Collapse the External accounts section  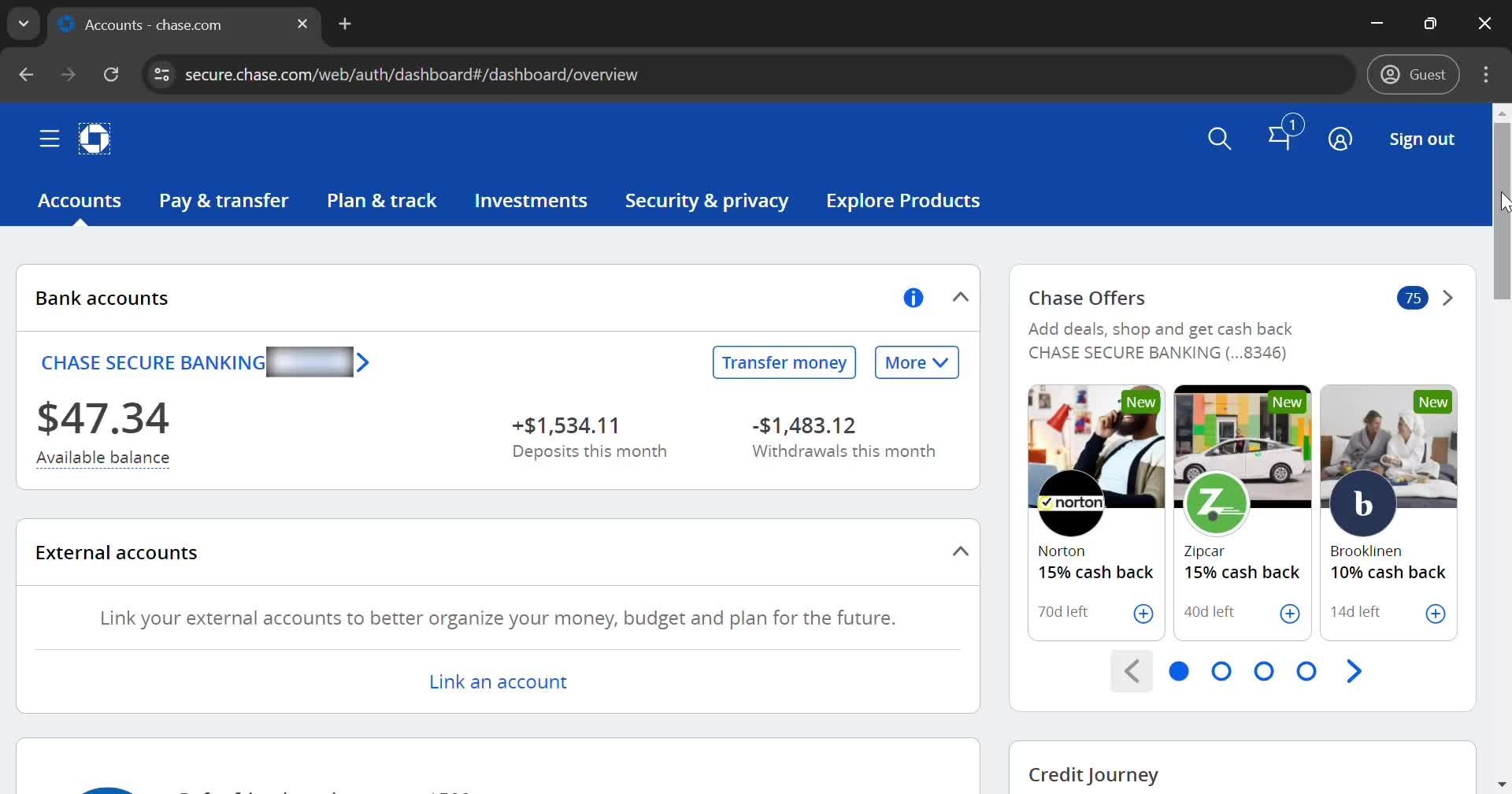click(960, 552)
